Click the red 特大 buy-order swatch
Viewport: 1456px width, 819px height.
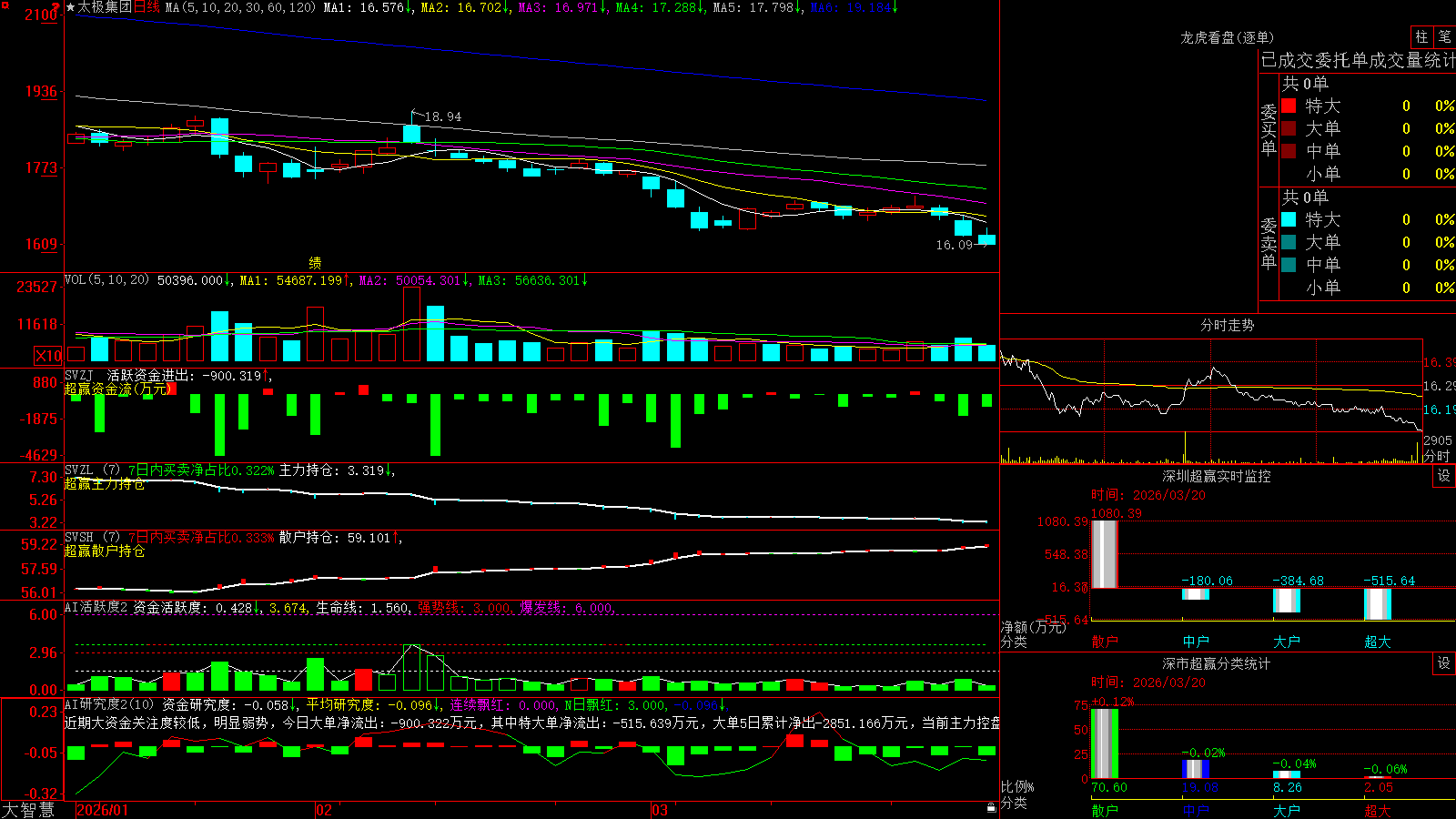coord(1289,106)
